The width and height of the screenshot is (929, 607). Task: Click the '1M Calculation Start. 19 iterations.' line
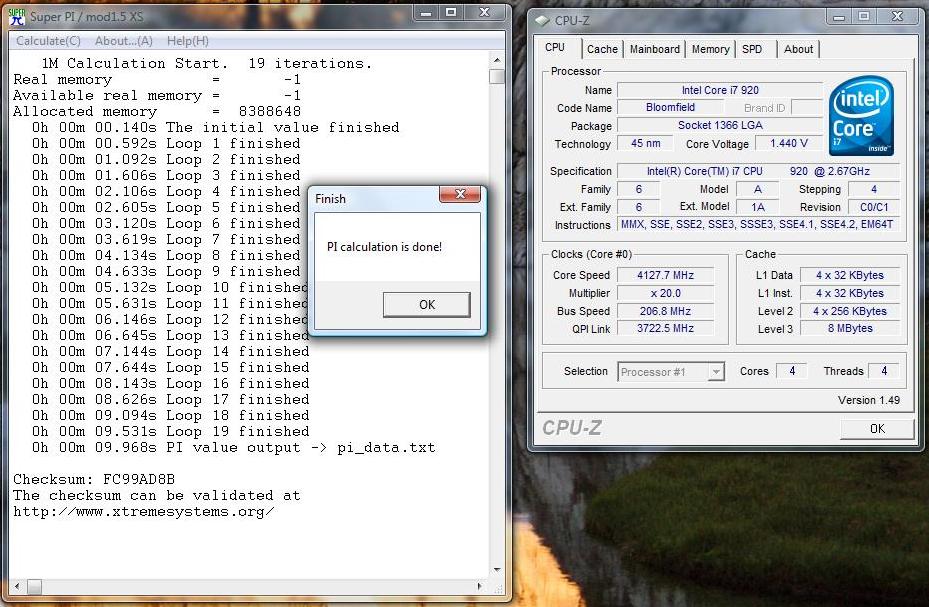[207, 63]
